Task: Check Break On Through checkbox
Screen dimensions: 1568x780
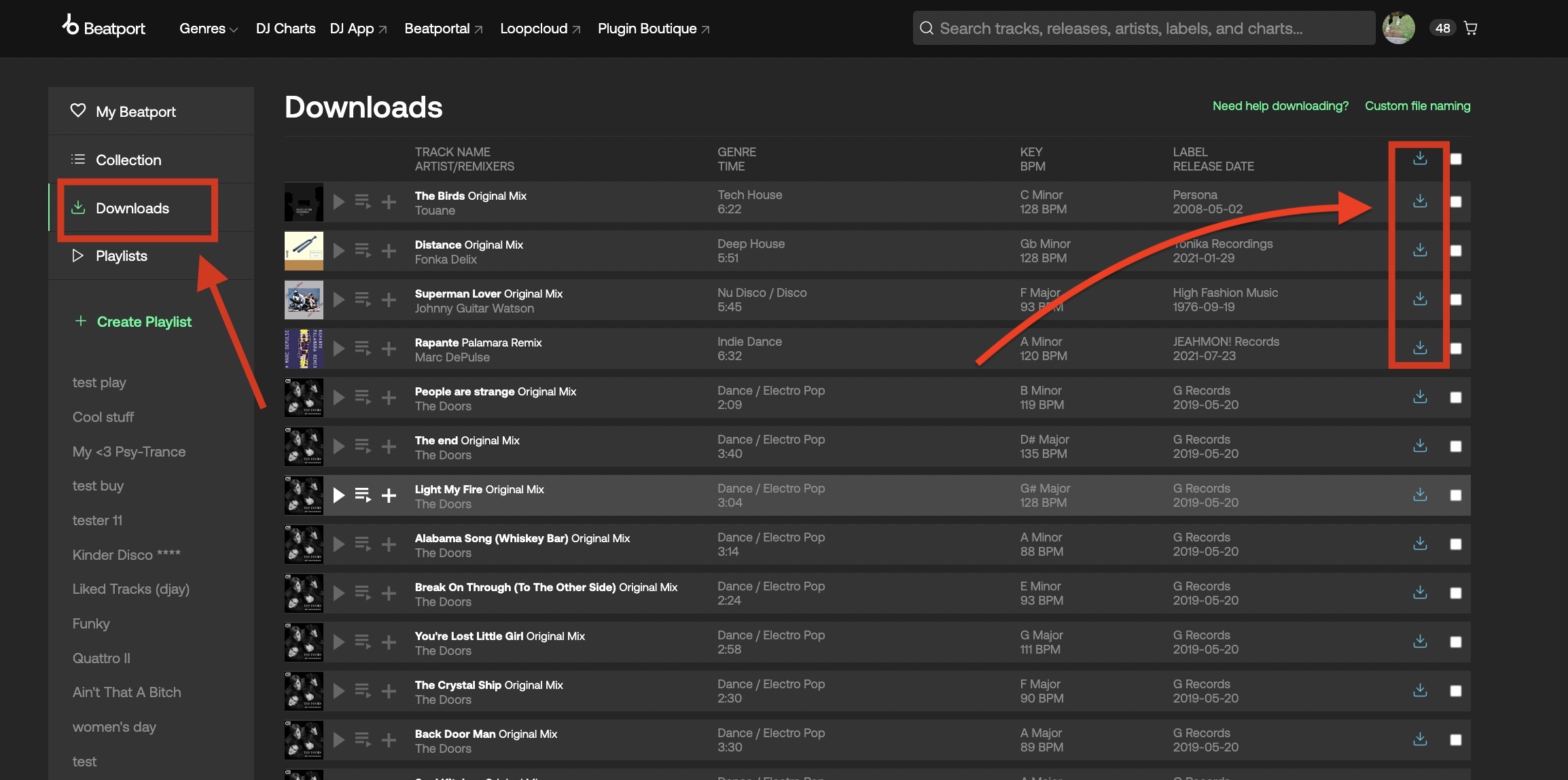Action: [x=1456, y=593]
